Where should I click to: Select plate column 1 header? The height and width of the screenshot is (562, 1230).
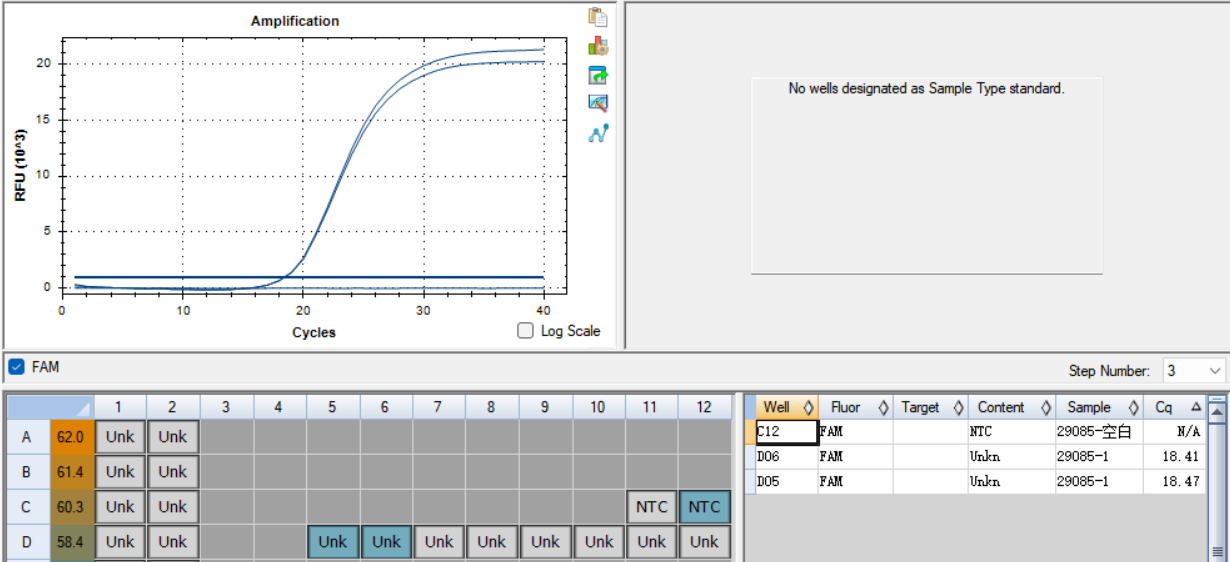pos(119,407)
